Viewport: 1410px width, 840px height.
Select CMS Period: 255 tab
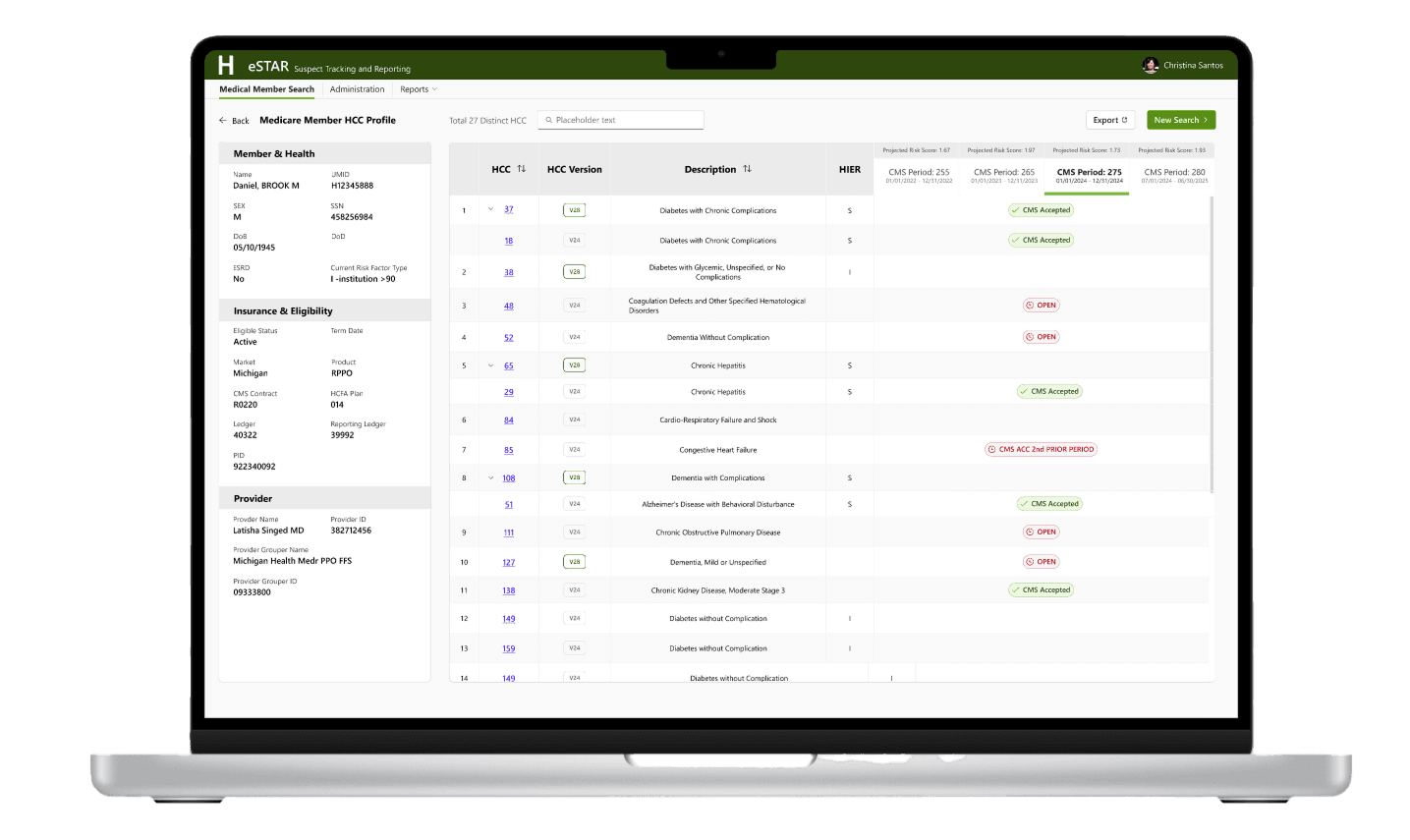pos(919,175)
